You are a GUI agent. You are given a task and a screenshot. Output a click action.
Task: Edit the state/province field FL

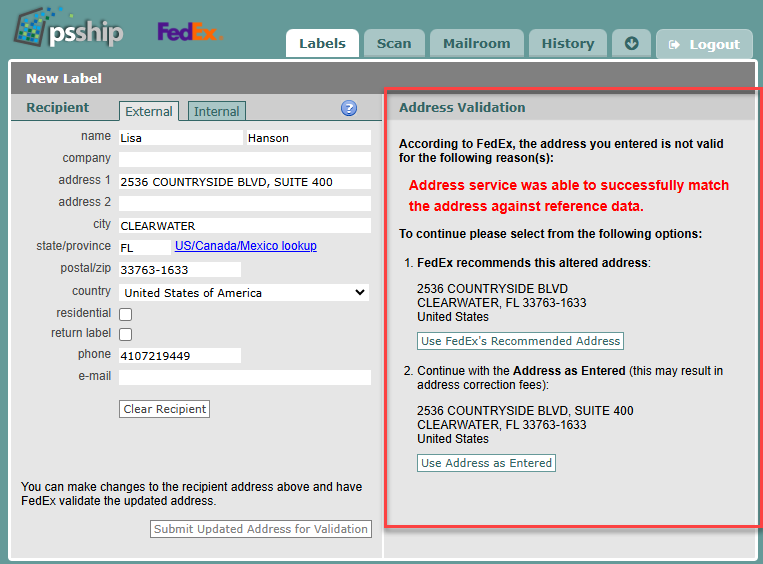pyautogui.click(x=145, y=248)
